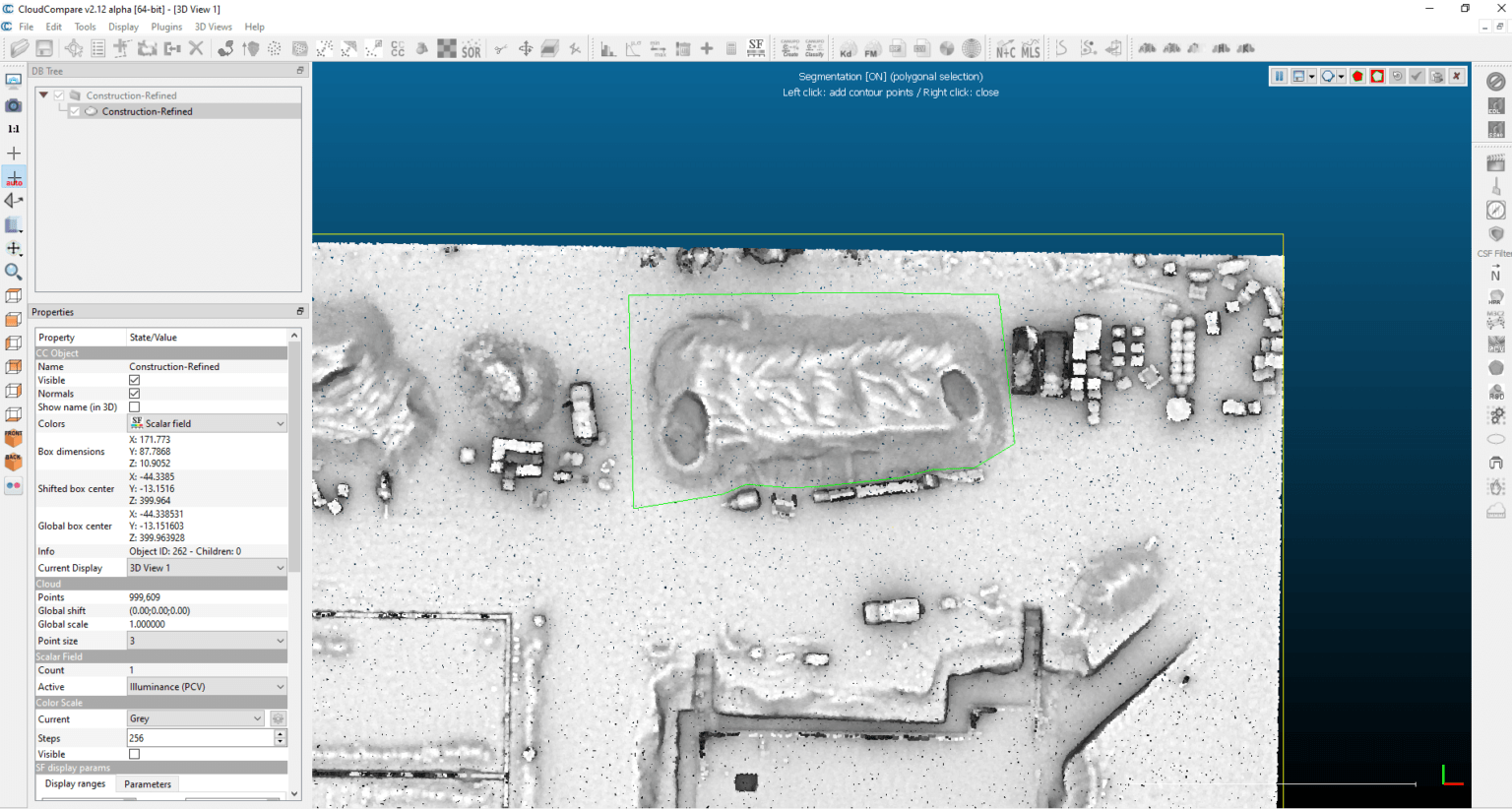Click the magnifier zoom icon
This screenshot has width=1512, height=809.
[14, 272]
